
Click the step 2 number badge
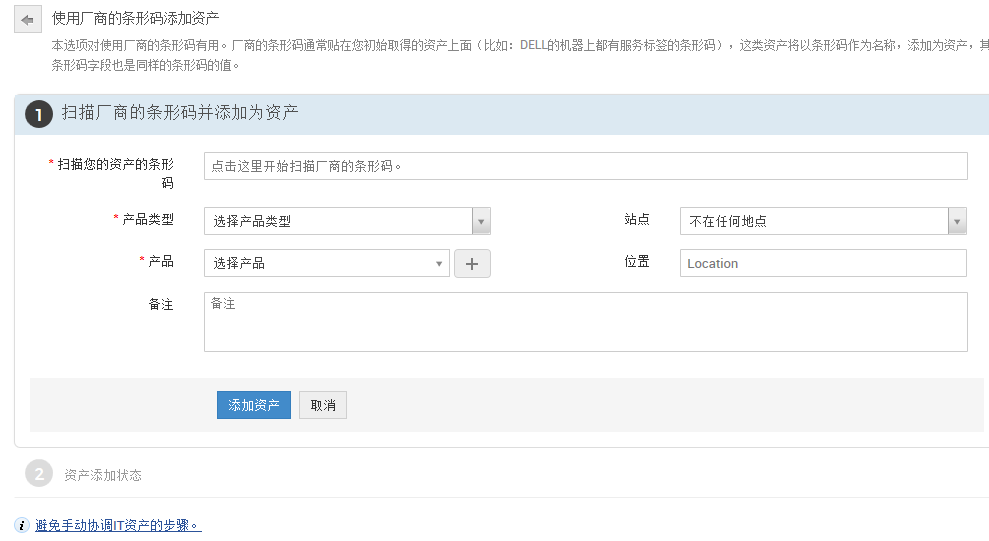(39, 474)
